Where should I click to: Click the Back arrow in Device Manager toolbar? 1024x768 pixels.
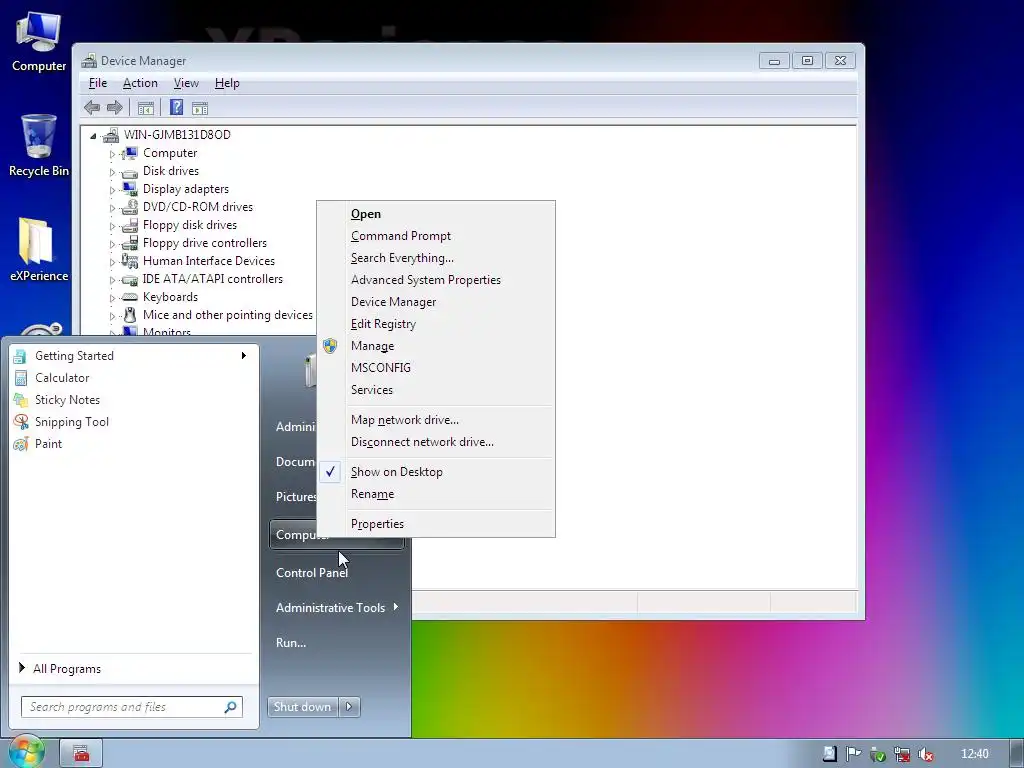pos(92,108)
